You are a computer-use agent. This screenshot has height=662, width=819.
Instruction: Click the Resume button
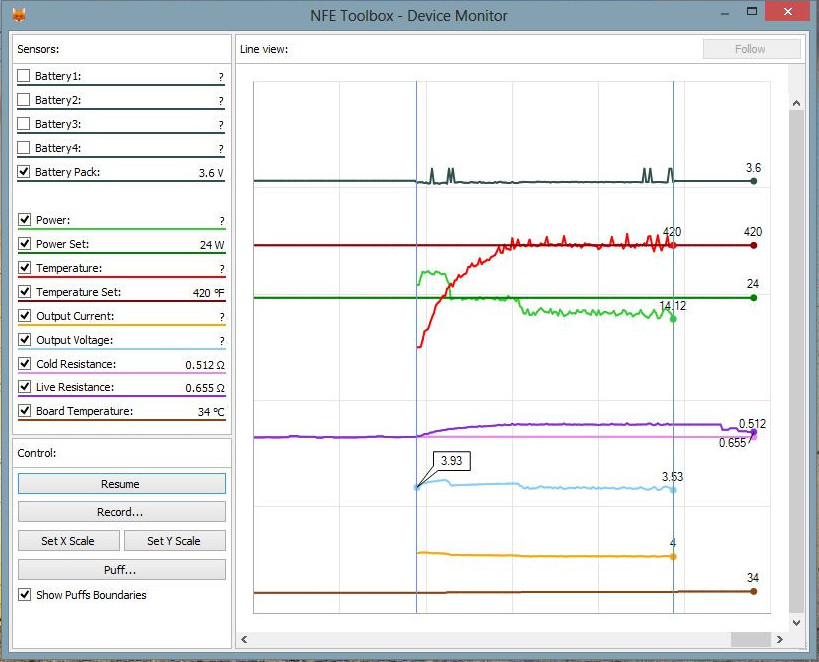[x=122, y=484]
